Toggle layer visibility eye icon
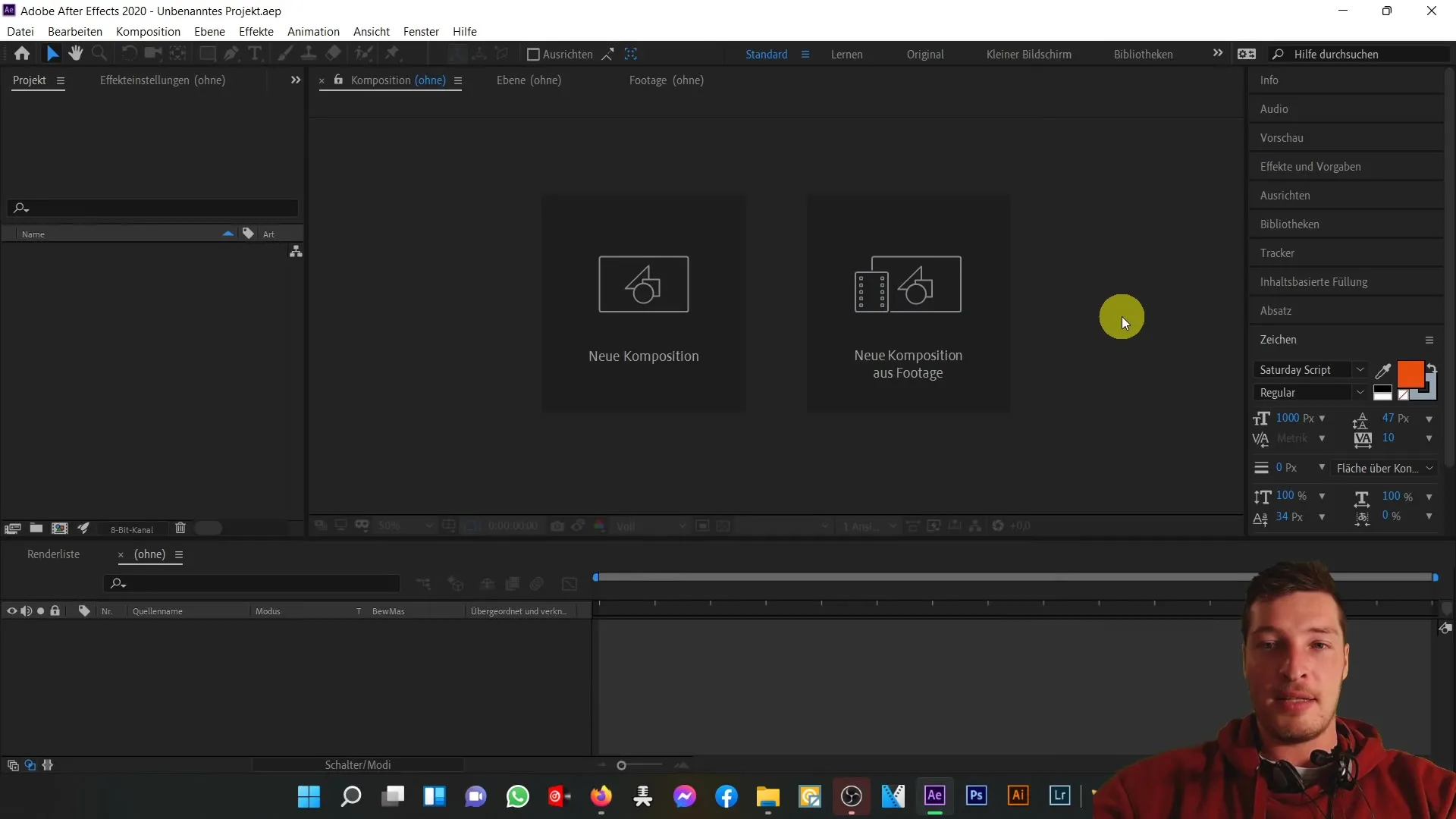This screenshot has height=819, width=1456. 11,610
